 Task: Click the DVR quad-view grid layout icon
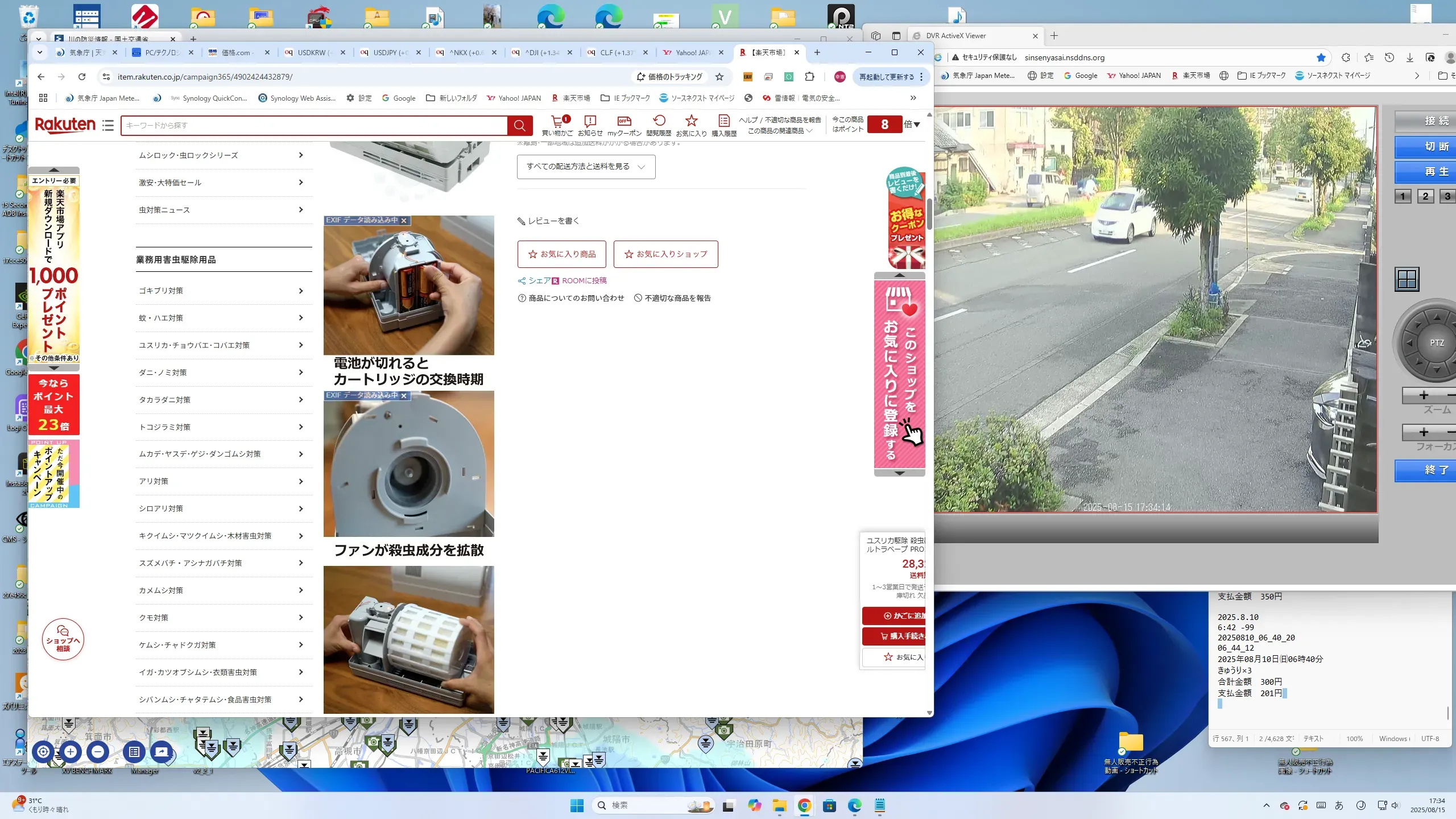pos(1407,279)
